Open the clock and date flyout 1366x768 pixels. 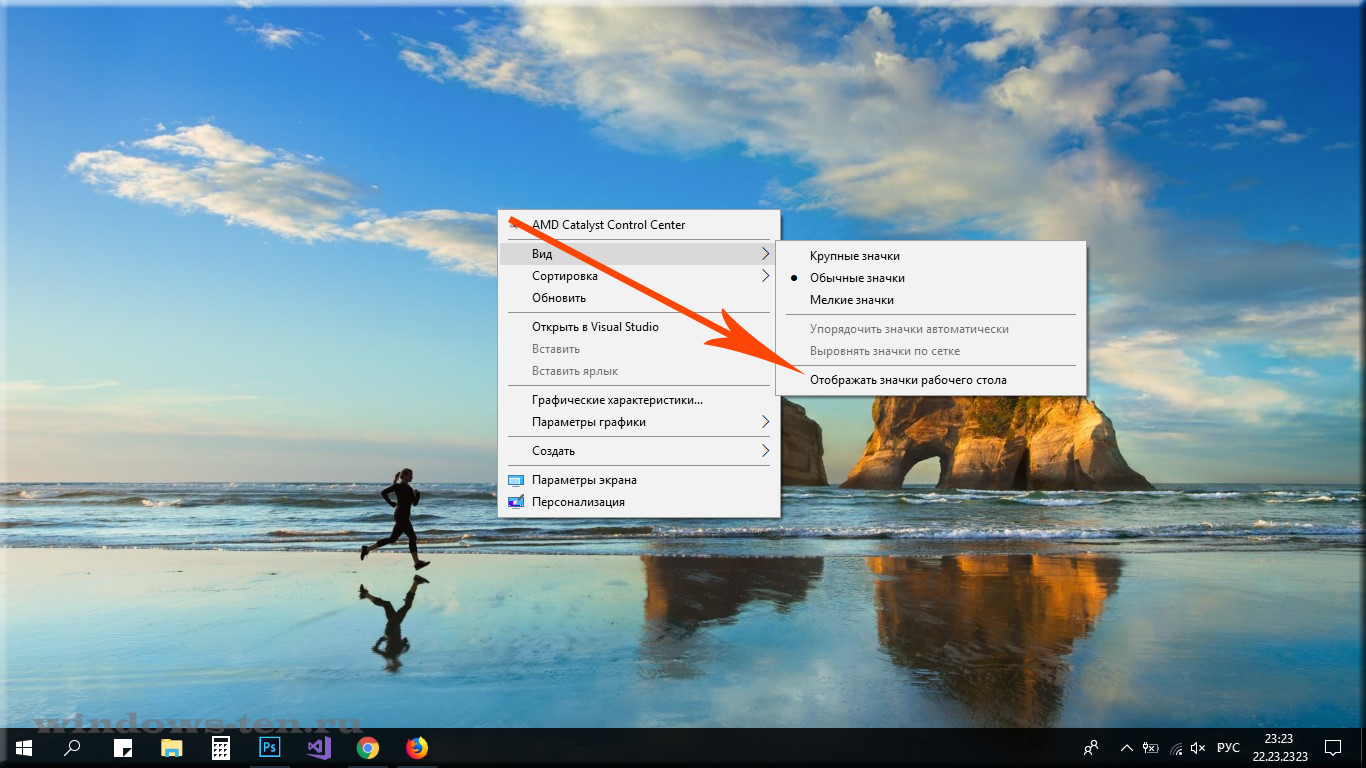click(x=1278, y=747)
